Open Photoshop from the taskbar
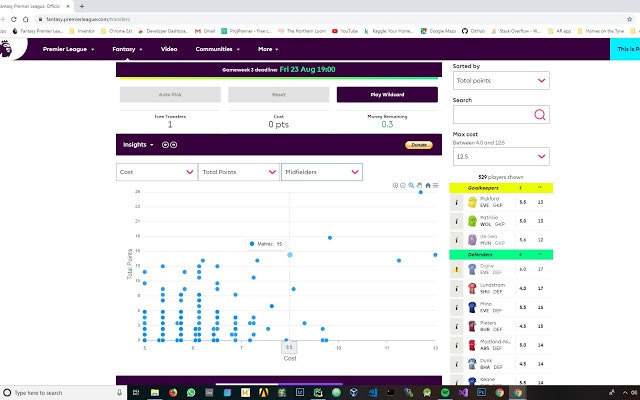640x400 pixels. (481, 393)
